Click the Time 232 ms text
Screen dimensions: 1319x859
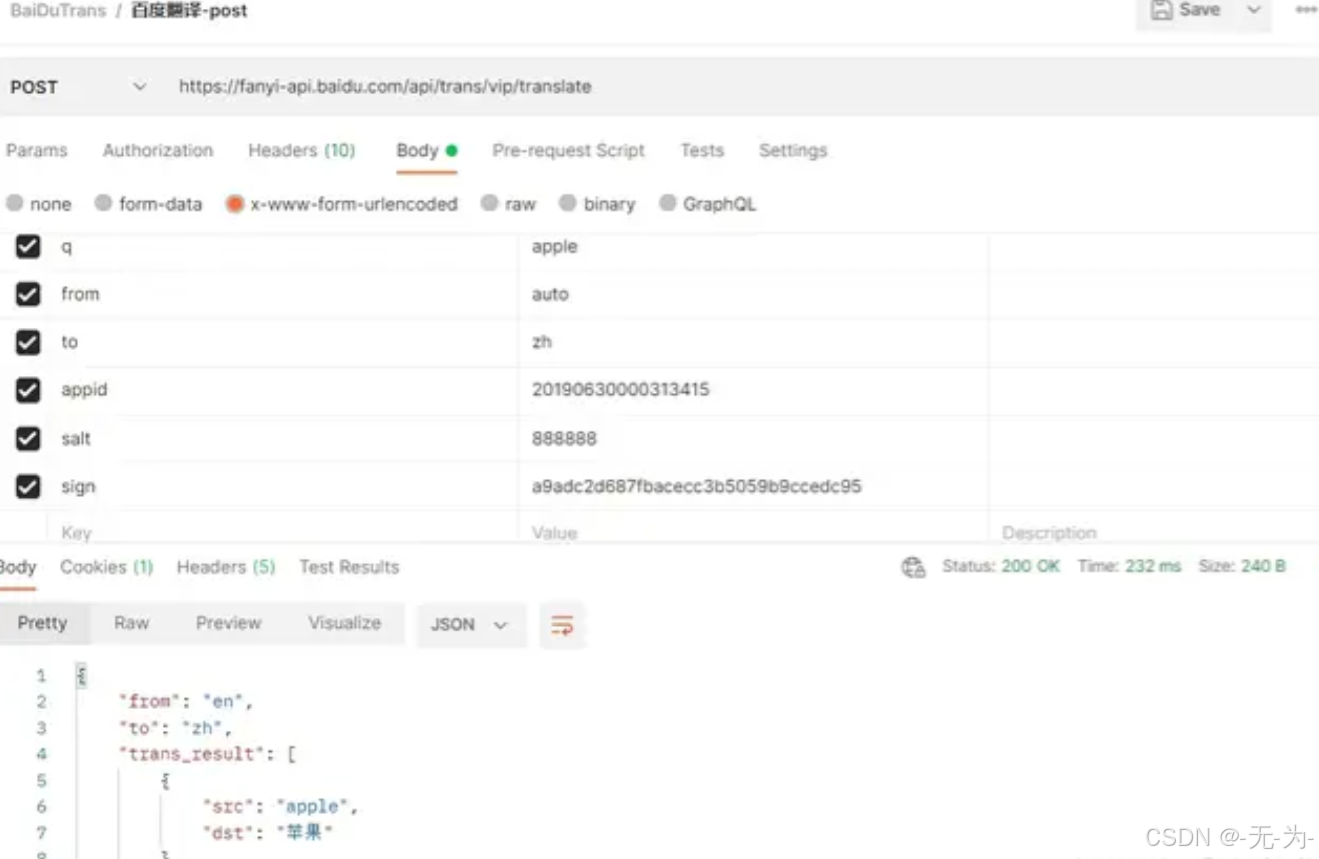pos(1129,566)
